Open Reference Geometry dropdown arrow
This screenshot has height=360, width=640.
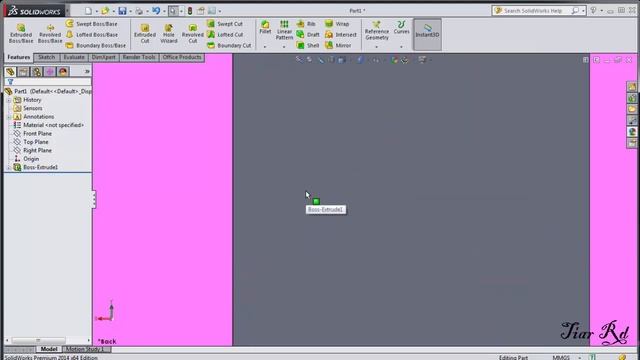(x=376, y=47)
